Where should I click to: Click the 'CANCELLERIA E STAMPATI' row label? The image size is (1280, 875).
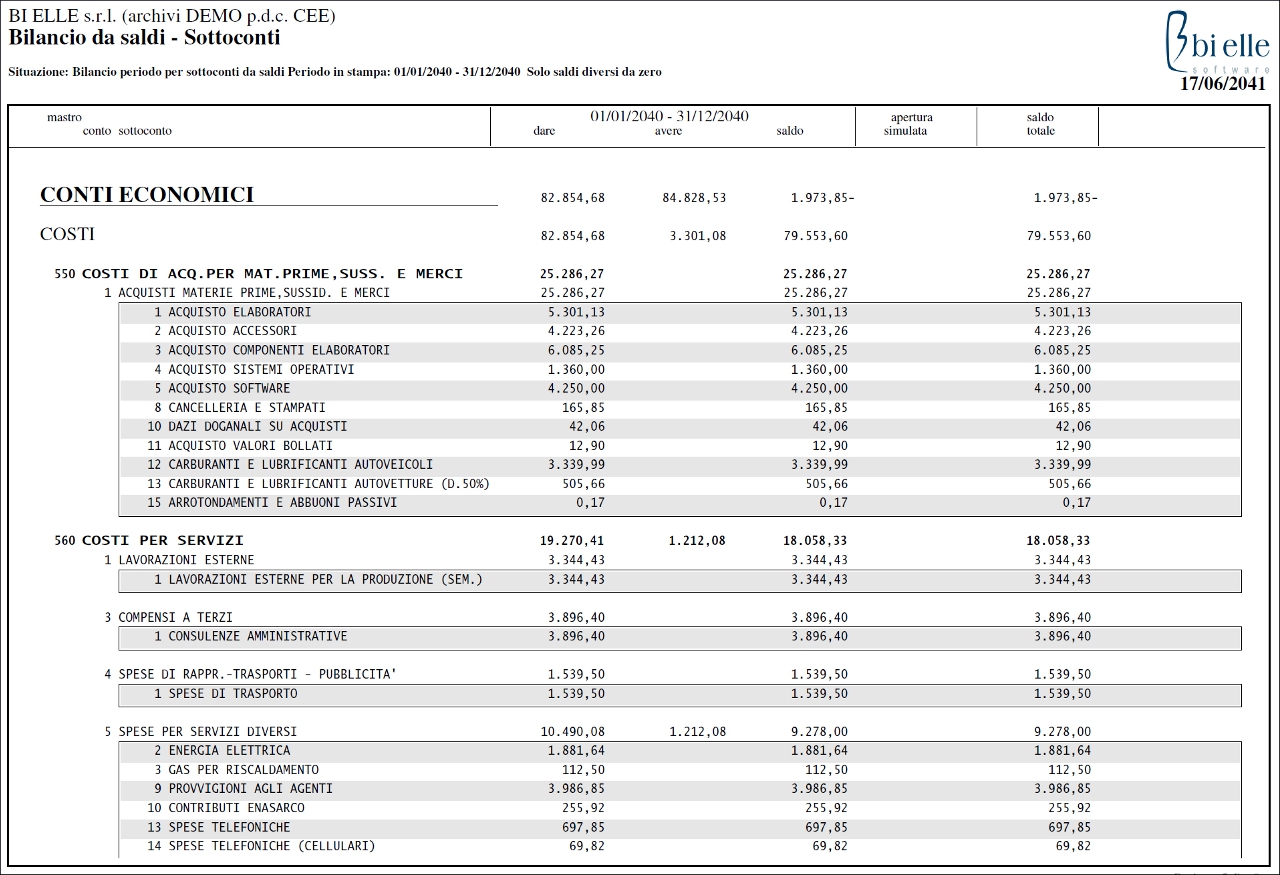[x=247, y=407]
